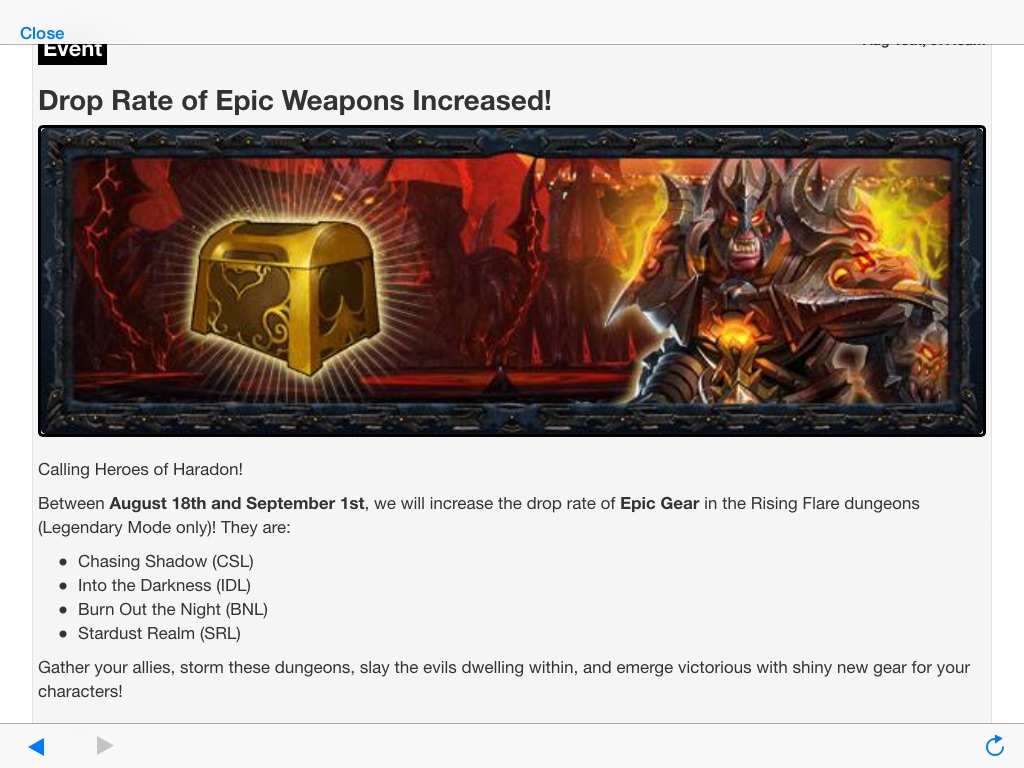Click the Drop Rate of Epic Weapons headline
1024x768 pixels.
pos(295,101)
